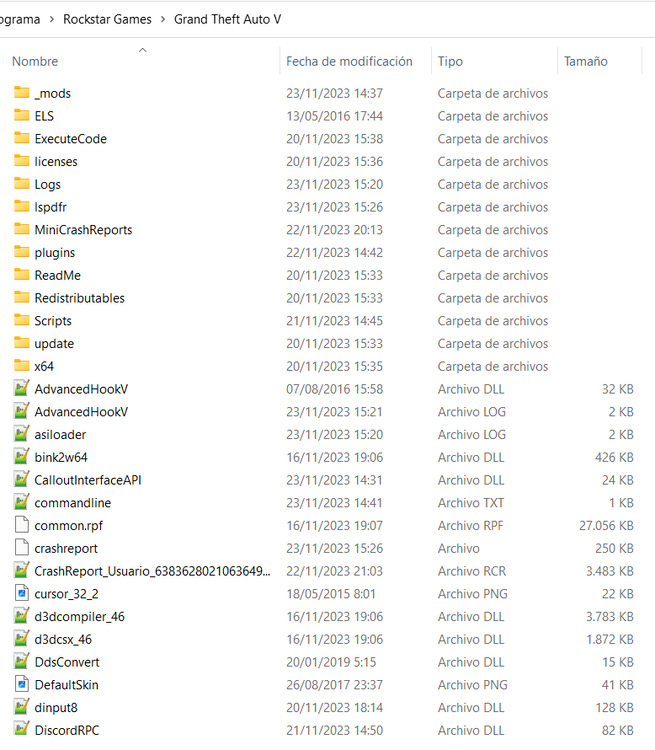Image resolution: width=655 pixels, height=750 pixels.
Task: Select AdvancedHookV LOG file dated 23/11/2023
Action: coord(81,412)
